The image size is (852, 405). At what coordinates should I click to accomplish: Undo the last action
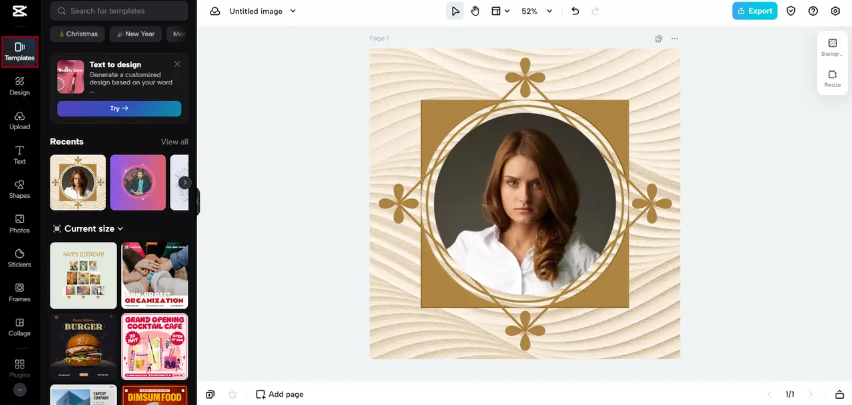(x=575, y=11)
